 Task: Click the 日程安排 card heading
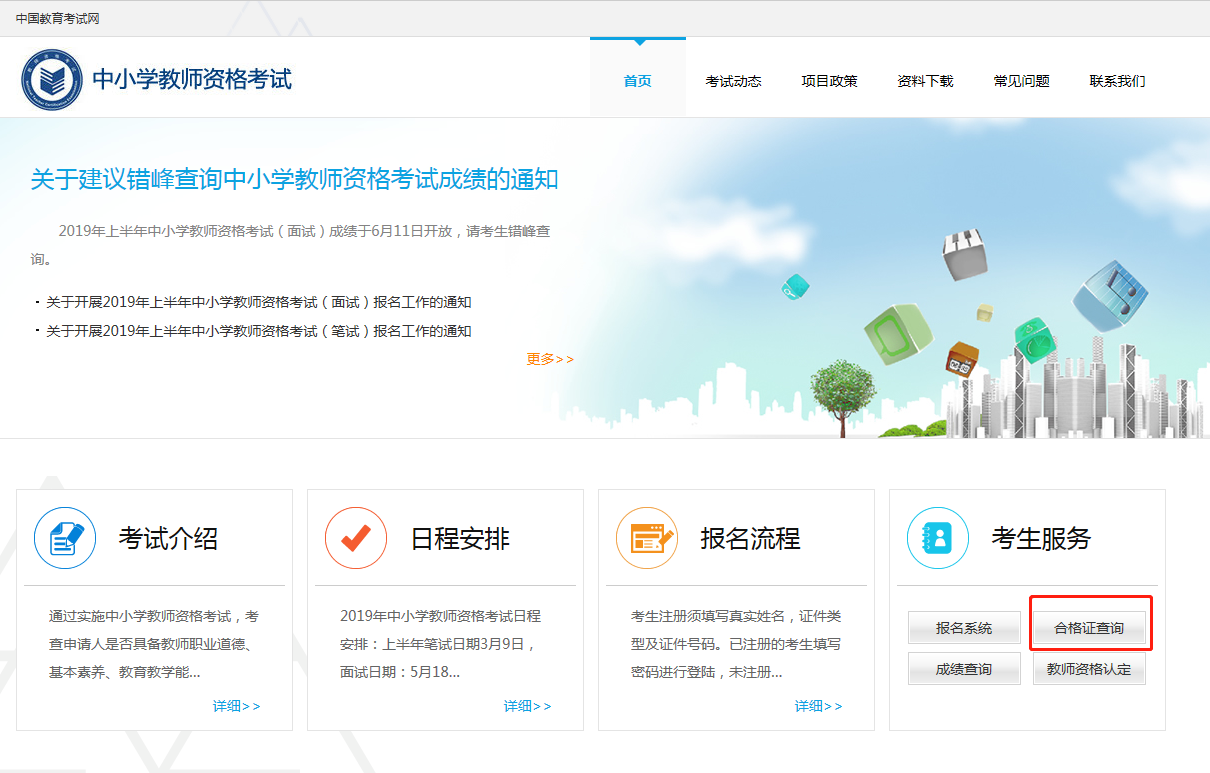460,539
